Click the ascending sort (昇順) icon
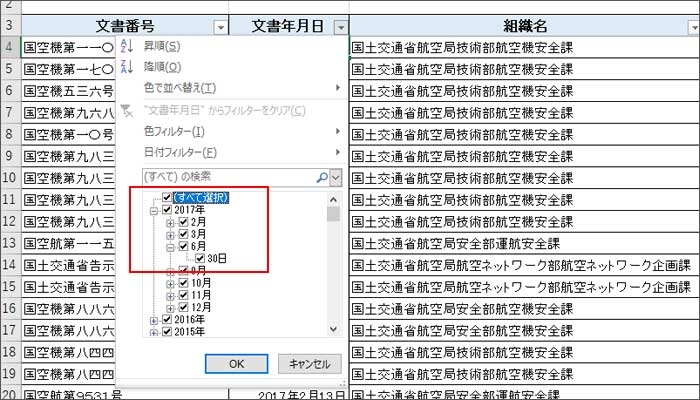Screen dimensions: 700x400 point(126,46)
